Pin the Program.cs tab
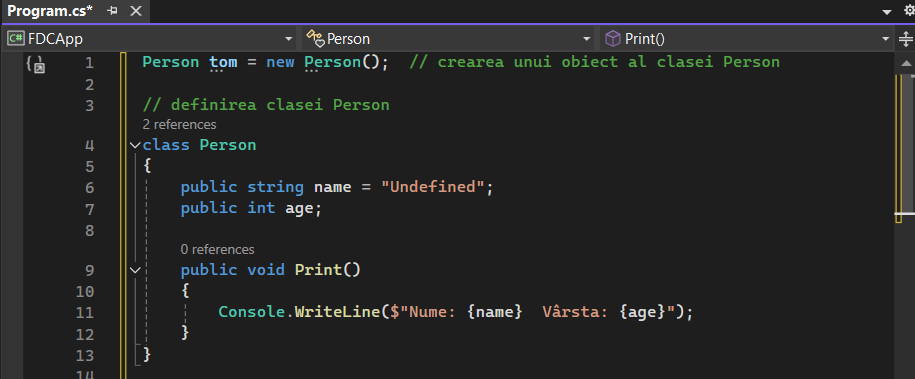 coord(113,11)
